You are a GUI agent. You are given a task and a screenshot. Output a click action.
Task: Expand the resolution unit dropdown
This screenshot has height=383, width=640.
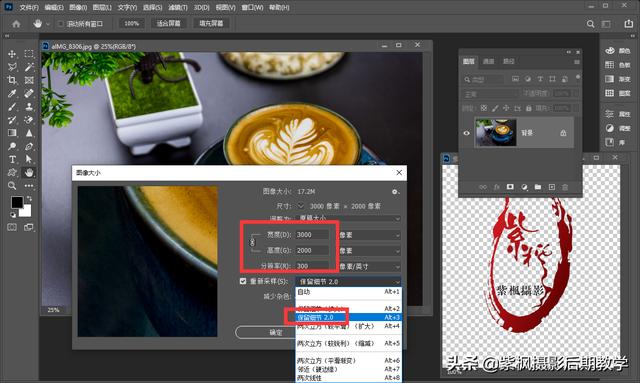pyautogui.click(x=369, y=266)
